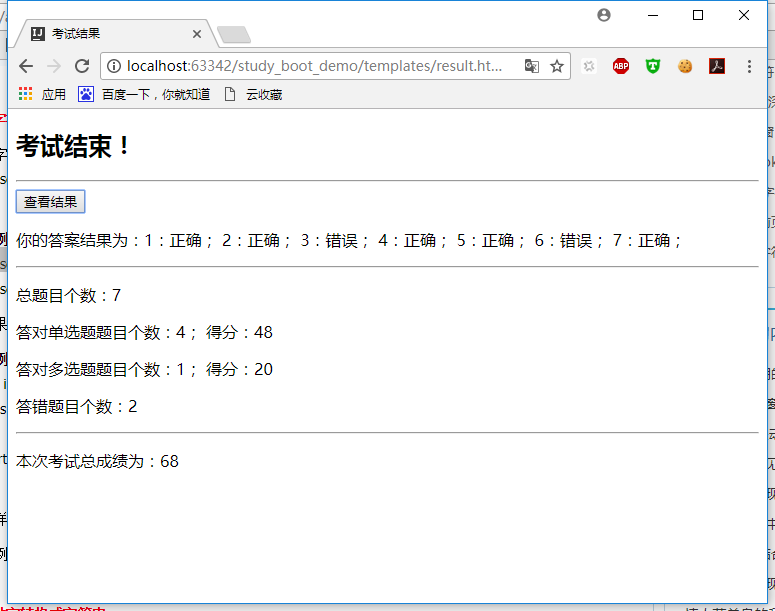
Task: Click the greyed-out gear extension icon
Action: click(x=589, y=66)
